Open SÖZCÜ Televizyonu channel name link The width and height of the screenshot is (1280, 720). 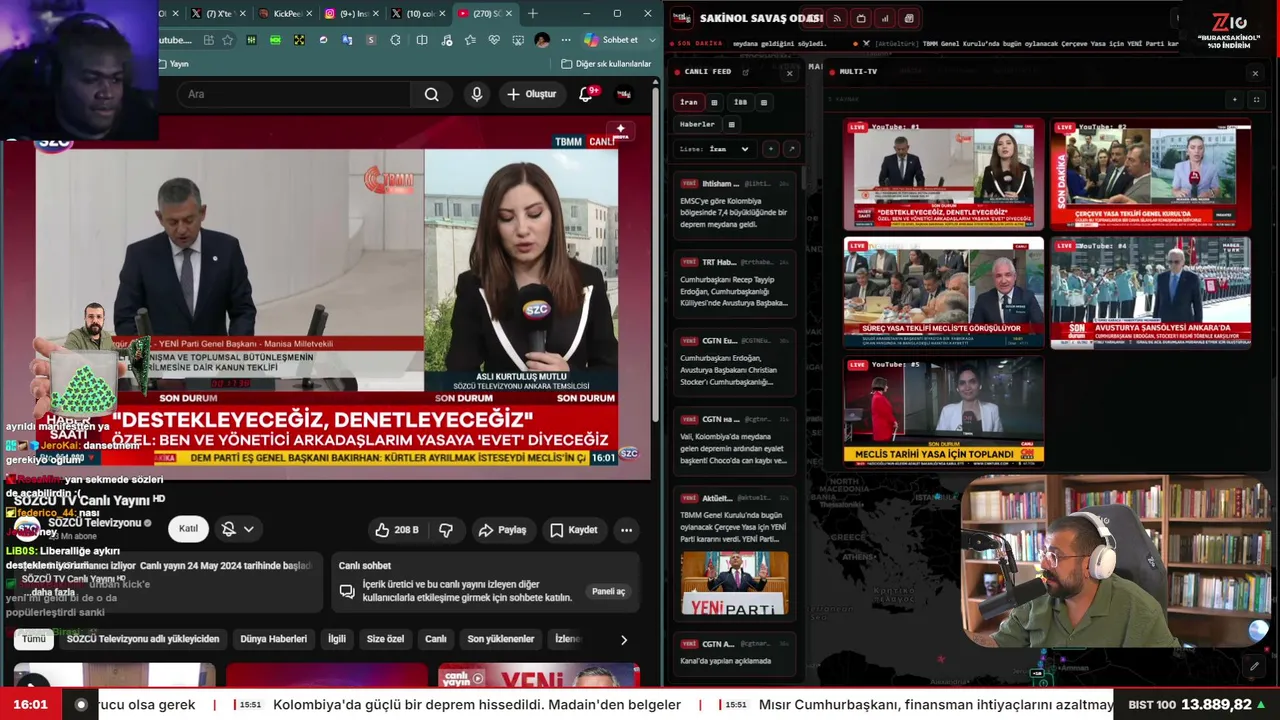pos(95,523)
